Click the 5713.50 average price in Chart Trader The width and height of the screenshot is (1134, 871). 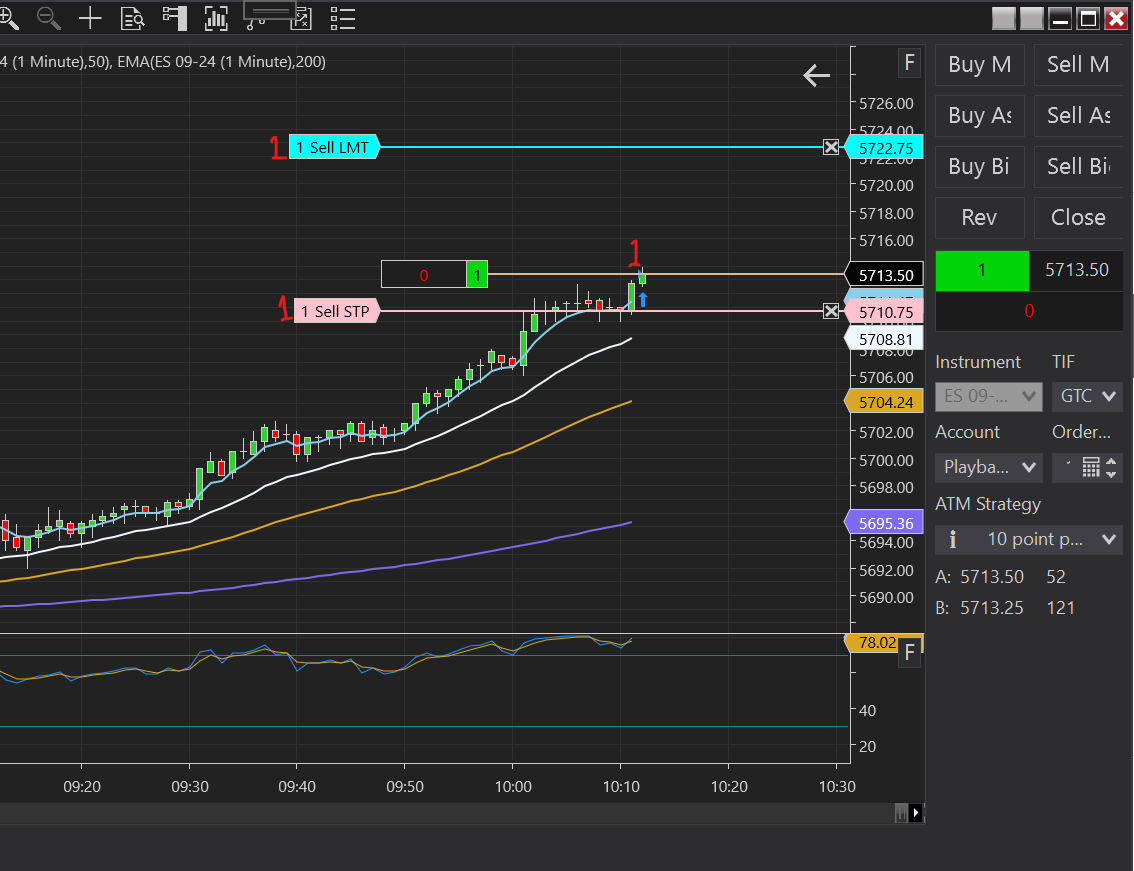[x=1076, y=271]
